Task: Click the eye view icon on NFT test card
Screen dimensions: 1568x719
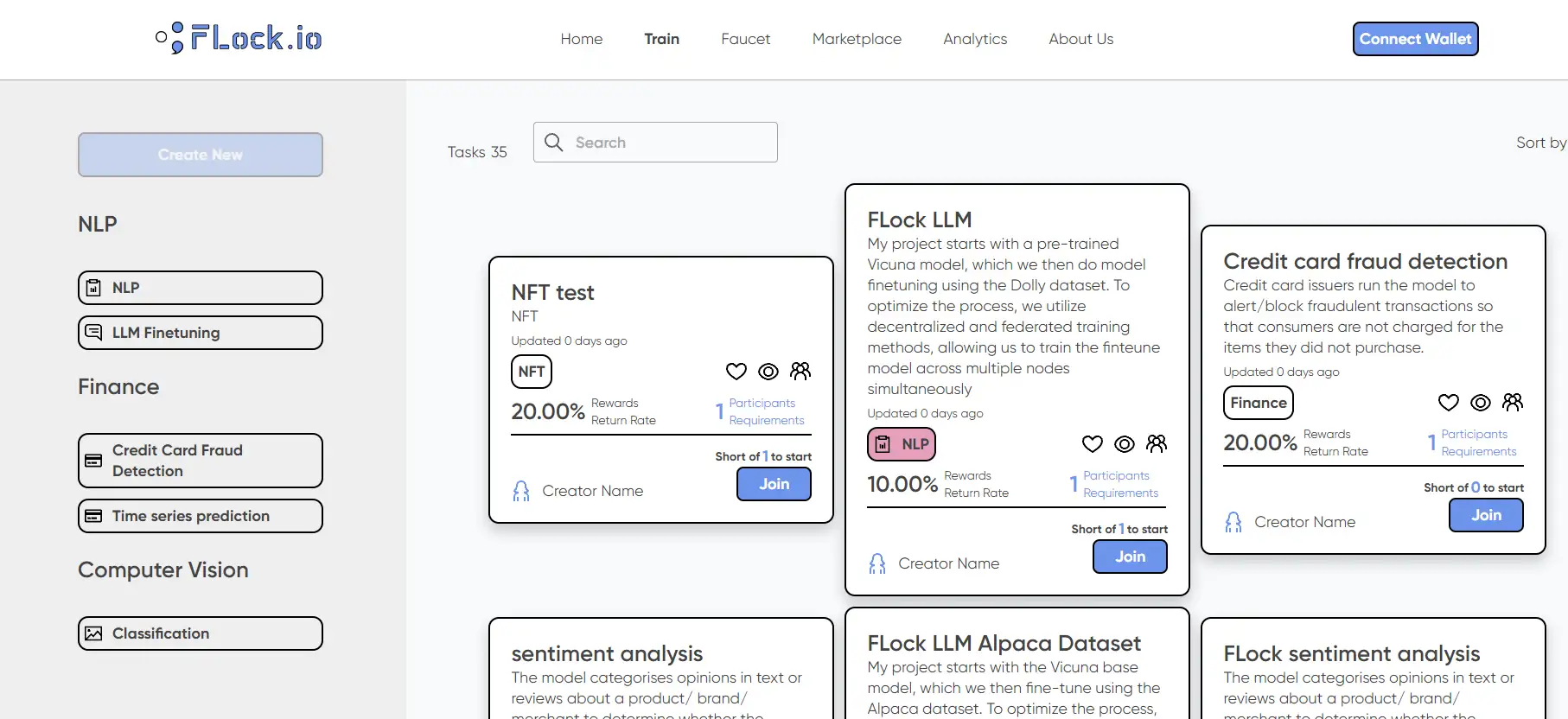Action: 768,372
